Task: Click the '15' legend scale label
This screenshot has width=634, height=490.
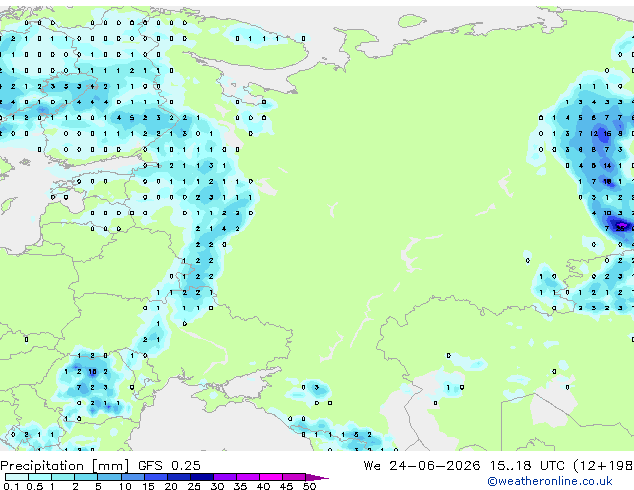Action: point(148,486)
